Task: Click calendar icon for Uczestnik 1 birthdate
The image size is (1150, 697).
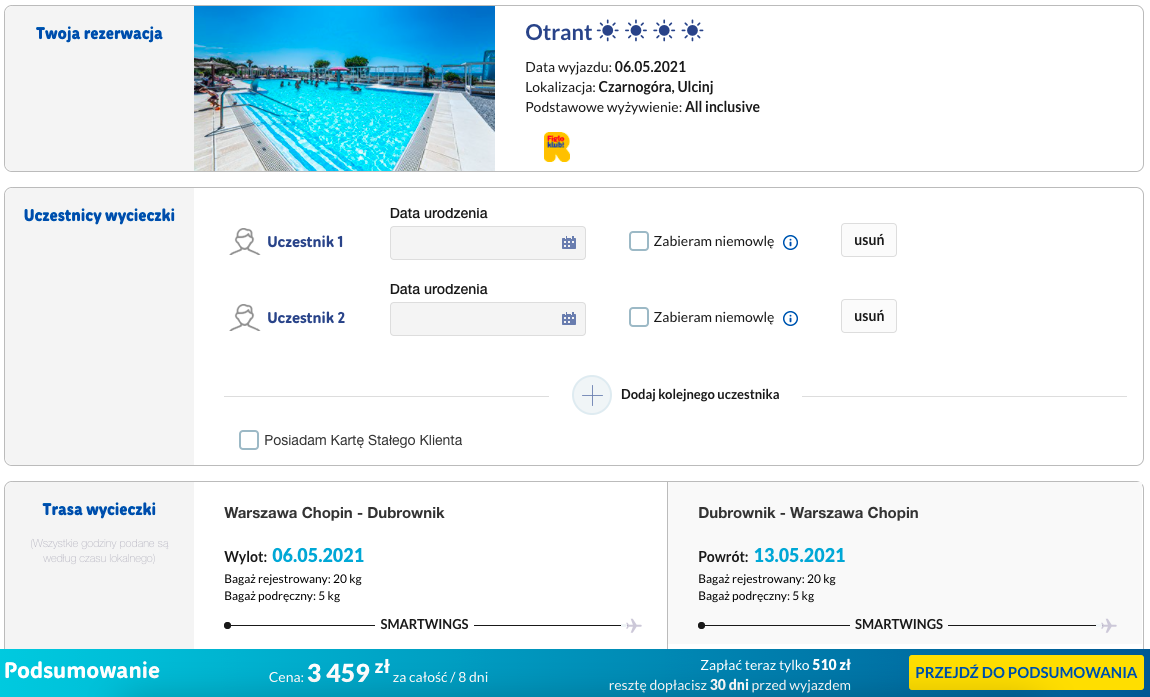Action: [x=569, y=243]
